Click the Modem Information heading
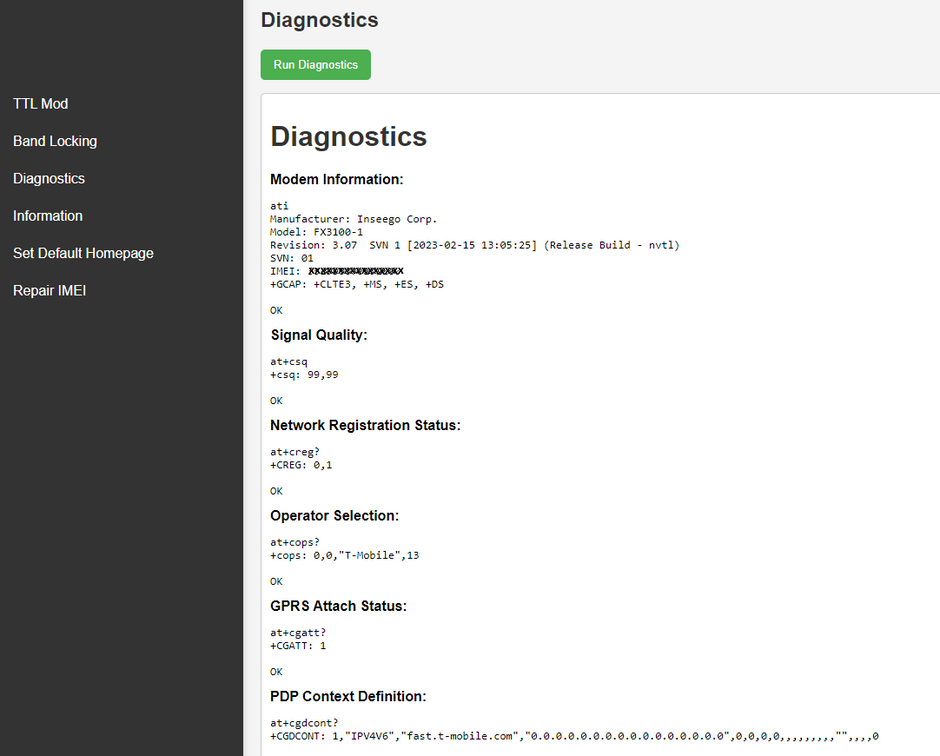This screenshot has height=756, width=940. pyautogui.click(x=336, y=180)
